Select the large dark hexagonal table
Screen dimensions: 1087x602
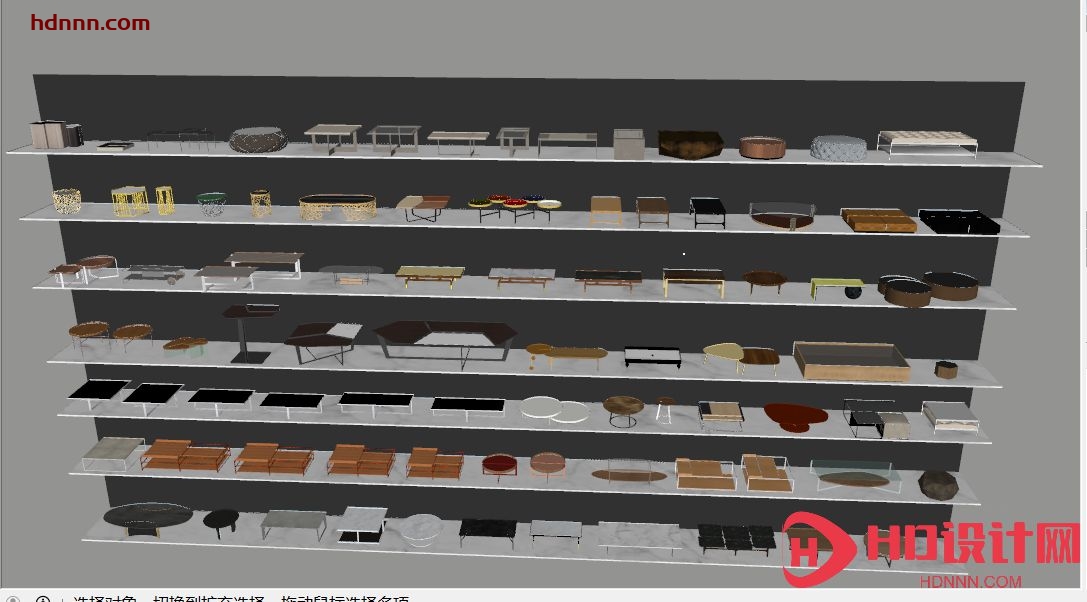click(x=445, y=343)
